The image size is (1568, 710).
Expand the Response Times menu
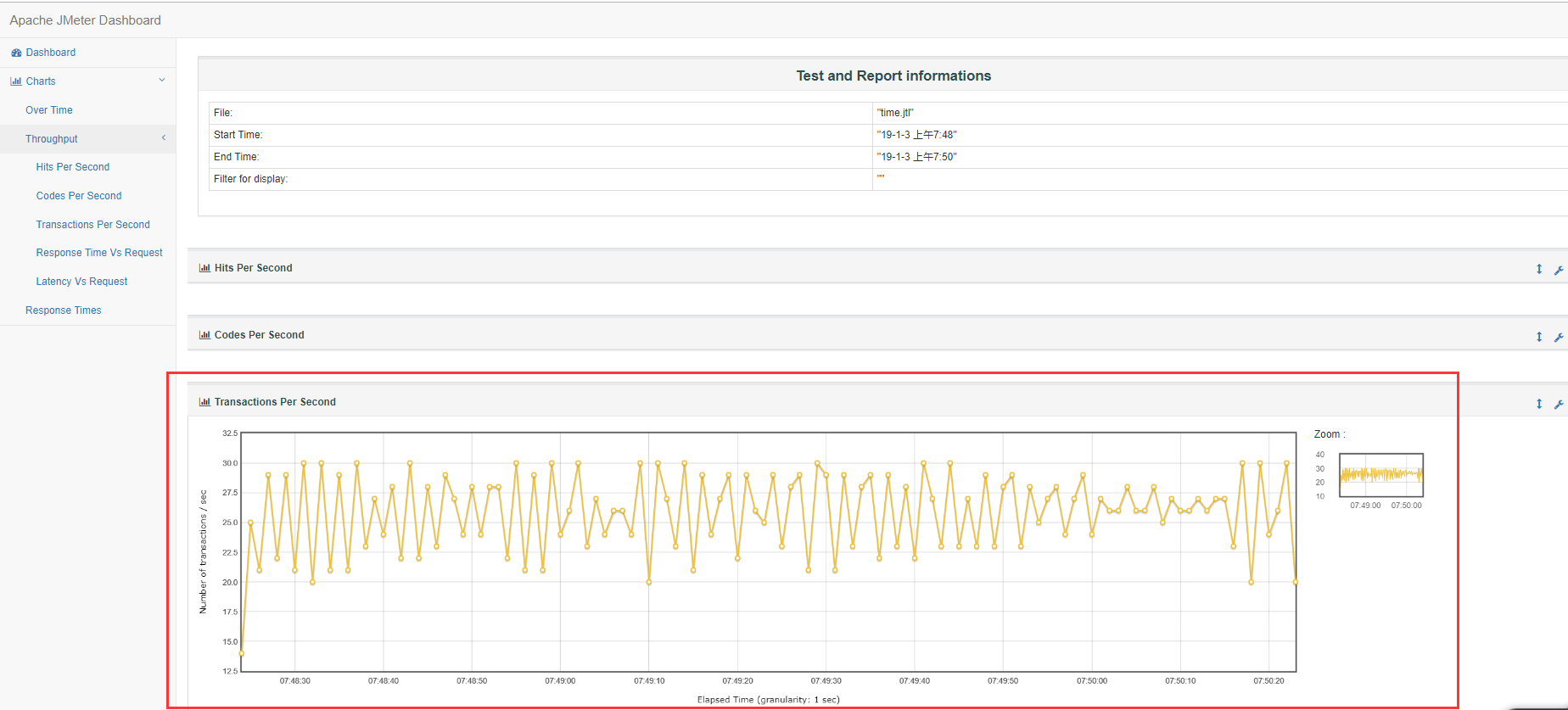tap(64, 310)
